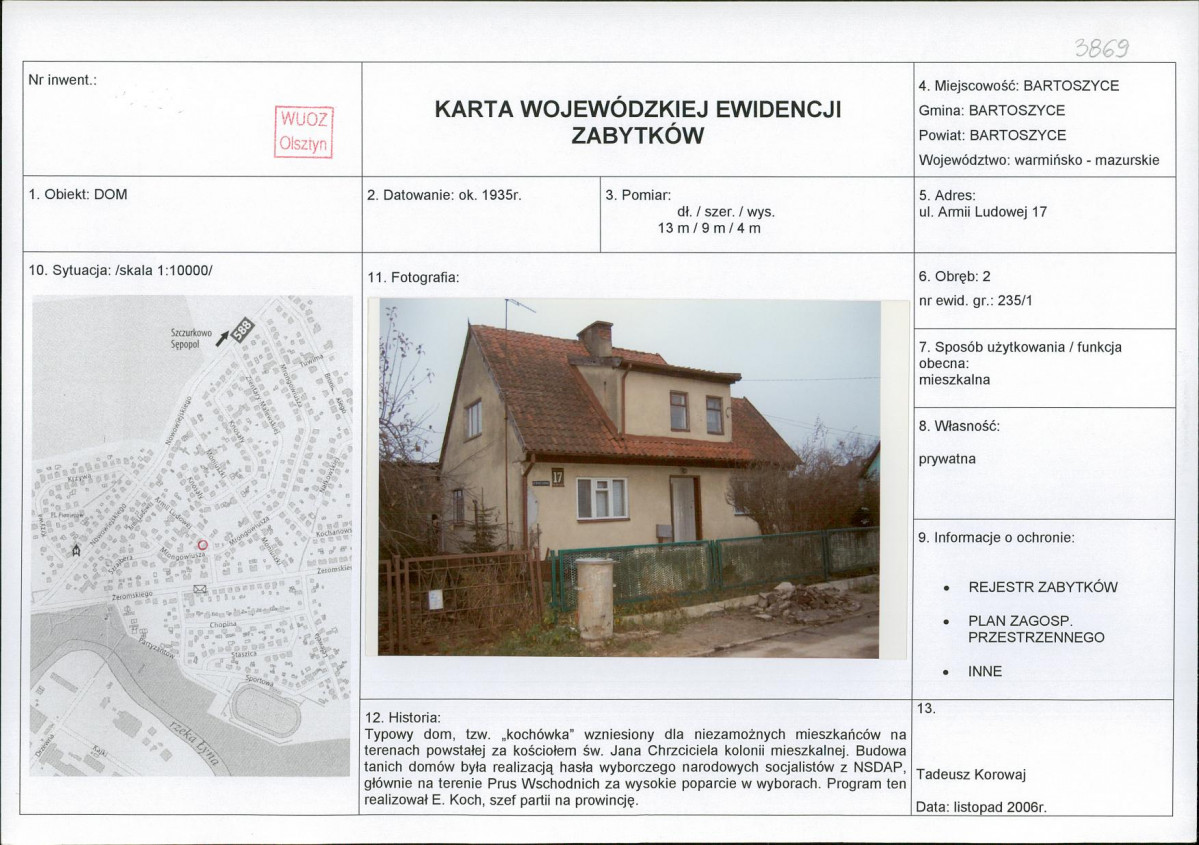The height and width of the screenshot is (845, 1199).
Task: Click the bullet item 'INNE'
Action: (x=985, y=671)
